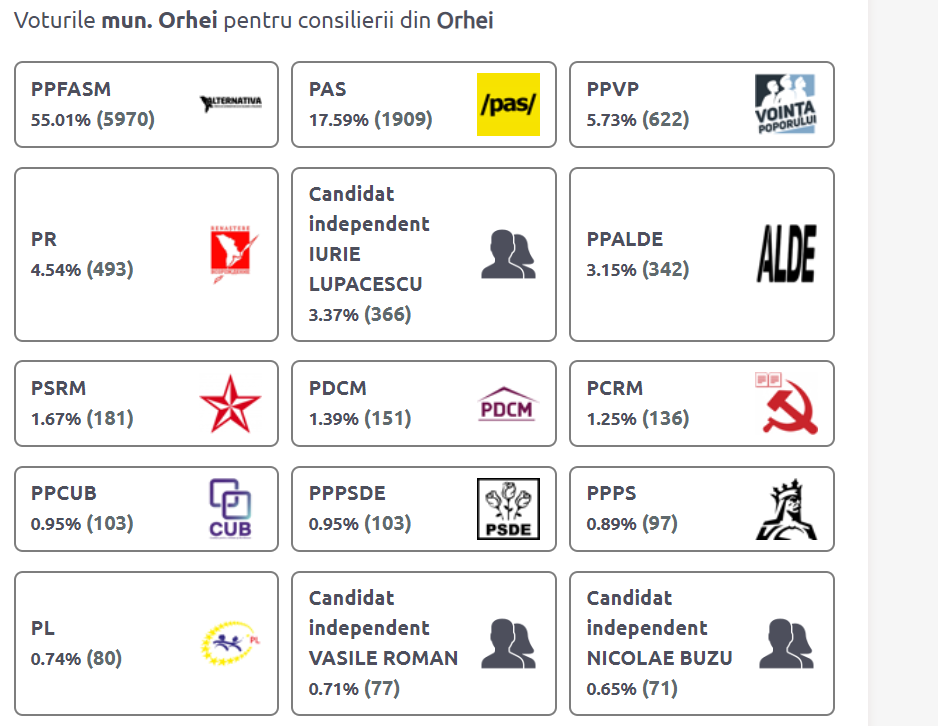Image resolution: width=938 pixels, height=726 pixels.
Task: Click the ALDE party logo
Action: pos(786,254)
